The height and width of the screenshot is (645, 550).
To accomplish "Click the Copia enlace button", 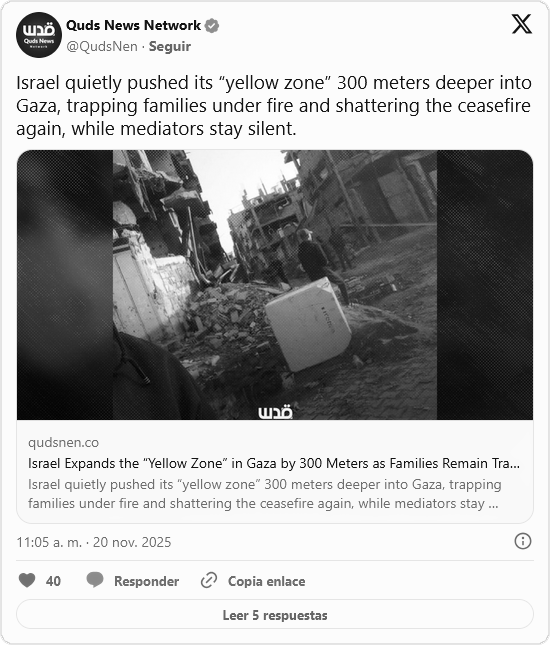I will point(253,581).
